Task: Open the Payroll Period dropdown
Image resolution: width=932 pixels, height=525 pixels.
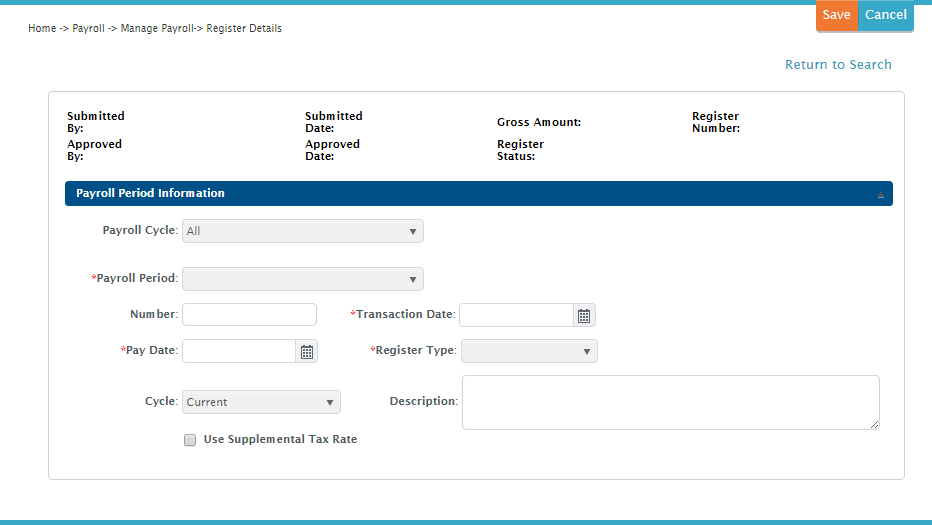Action: click(302, 279)
